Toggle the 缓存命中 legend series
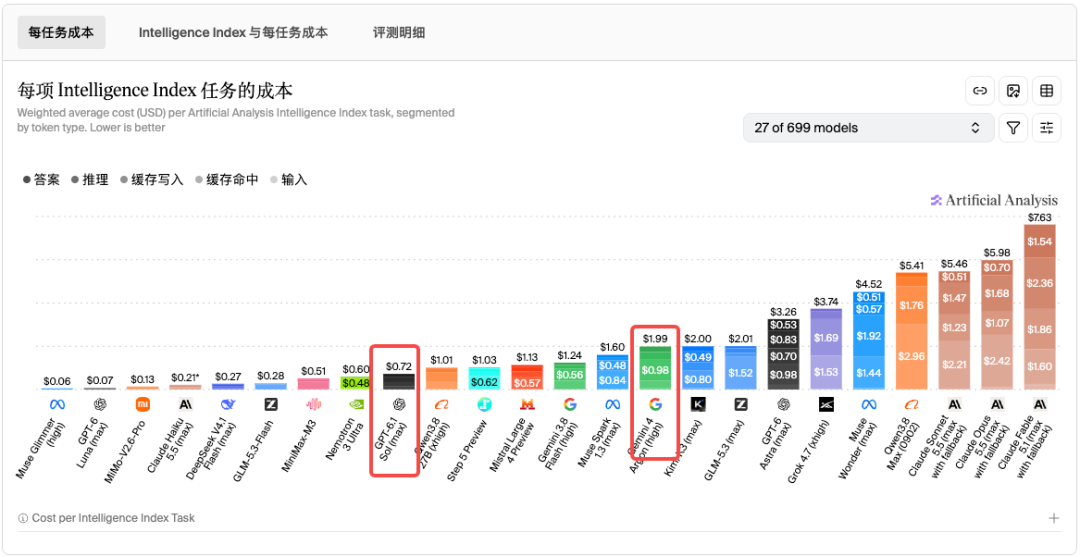Image resolution: width=1080 pixels, height=557 pixels. coord(227,180)
